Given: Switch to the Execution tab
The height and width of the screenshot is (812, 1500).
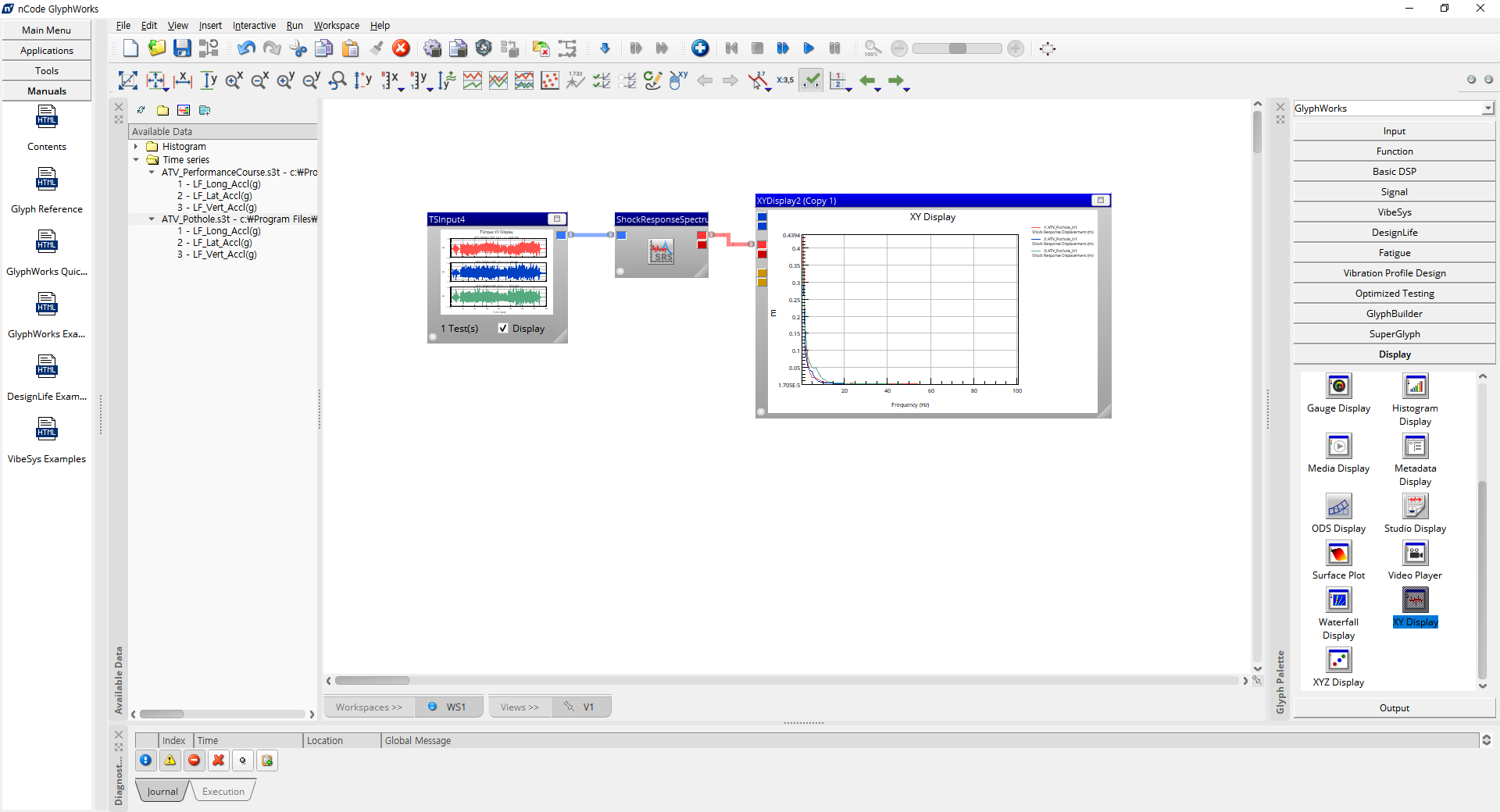Looking at the screenshot, I should 223,792.
